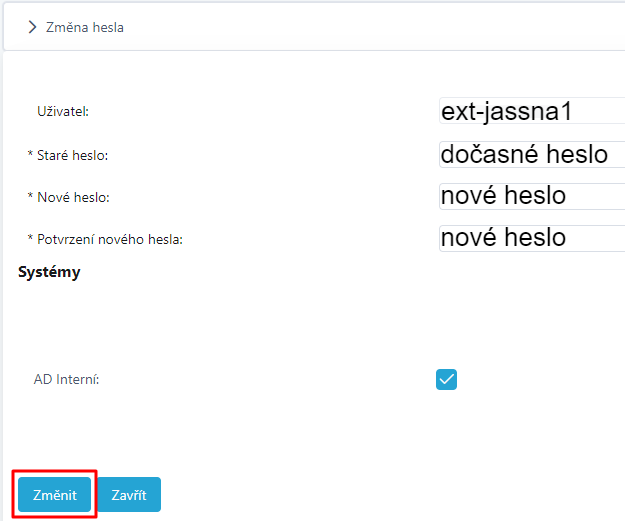Click the Nové heslo label
Viewport: 625px width, 521px height.
(x=73, y=197)
